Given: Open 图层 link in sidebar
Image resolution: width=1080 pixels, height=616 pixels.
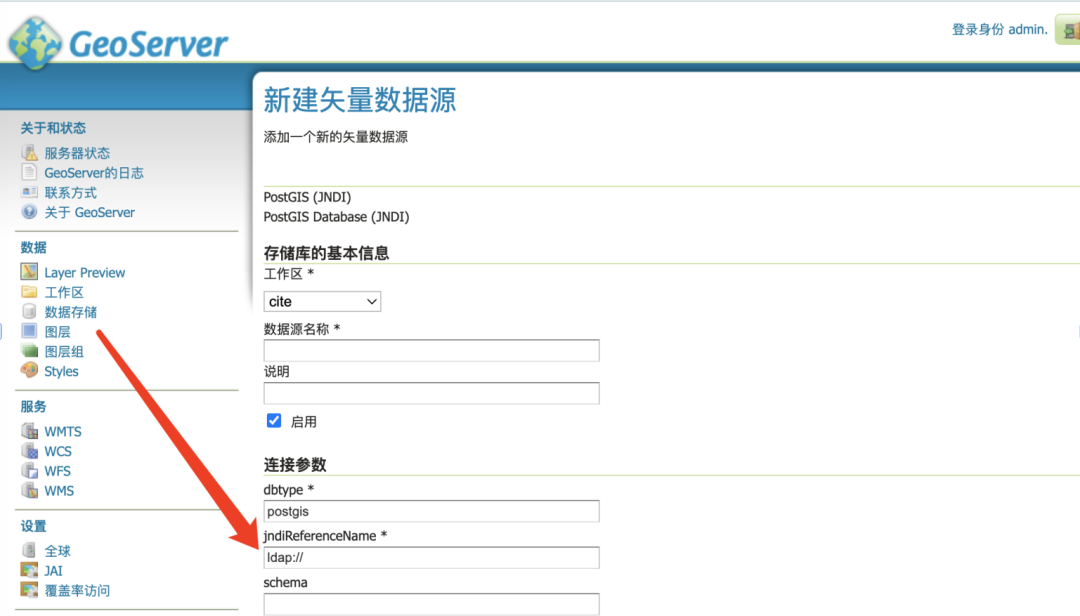Looking at the screenshot, I should click(x=57, y=331).
